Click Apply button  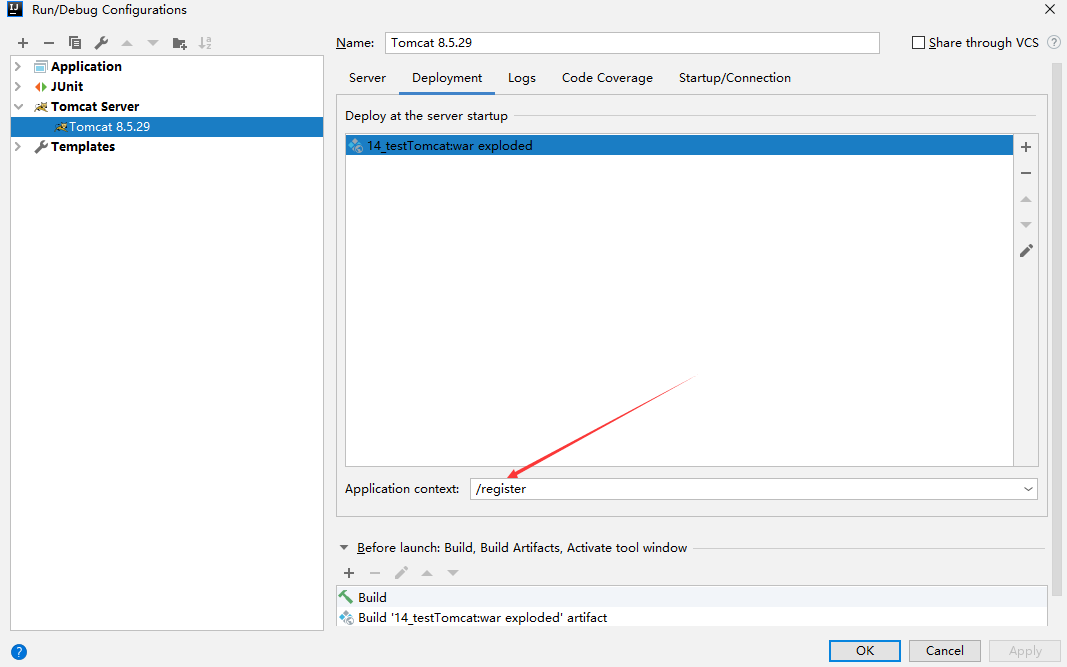[x=1025, y=651]
